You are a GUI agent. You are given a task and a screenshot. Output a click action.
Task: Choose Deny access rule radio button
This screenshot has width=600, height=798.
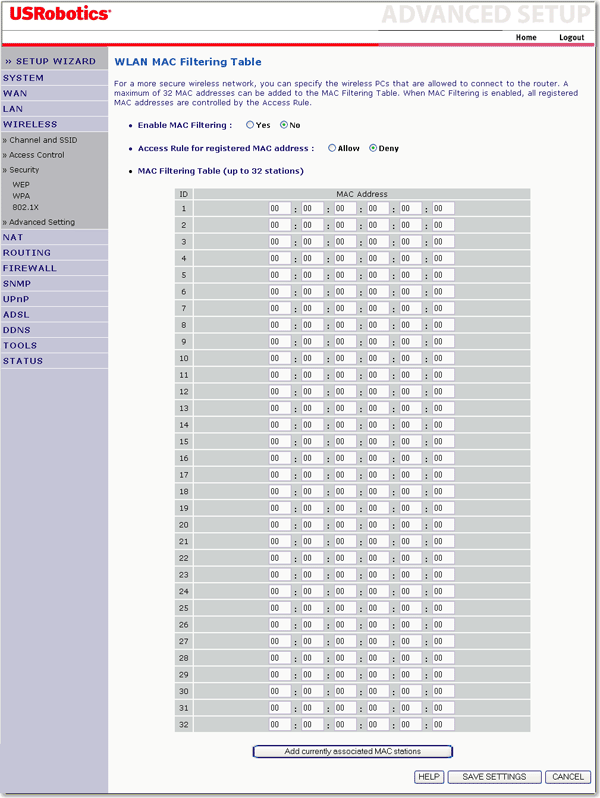(x=373, y=148)
